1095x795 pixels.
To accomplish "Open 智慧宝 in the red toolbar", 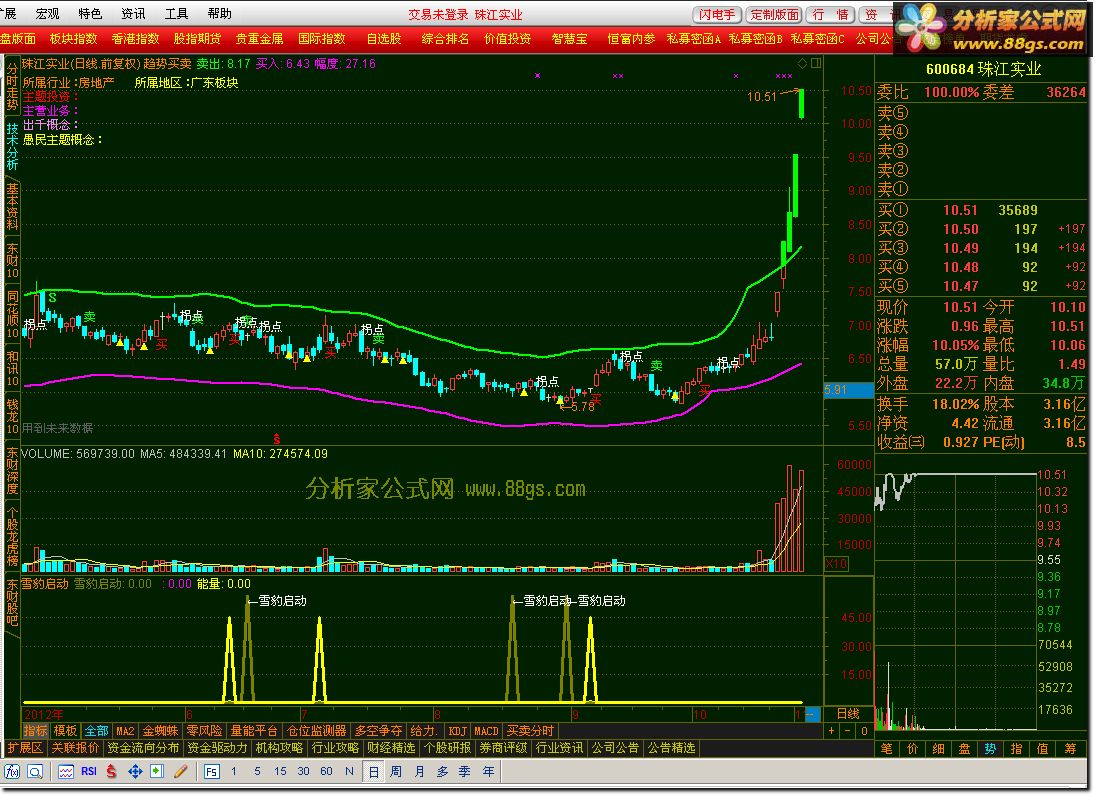I will tap(570, 39).
